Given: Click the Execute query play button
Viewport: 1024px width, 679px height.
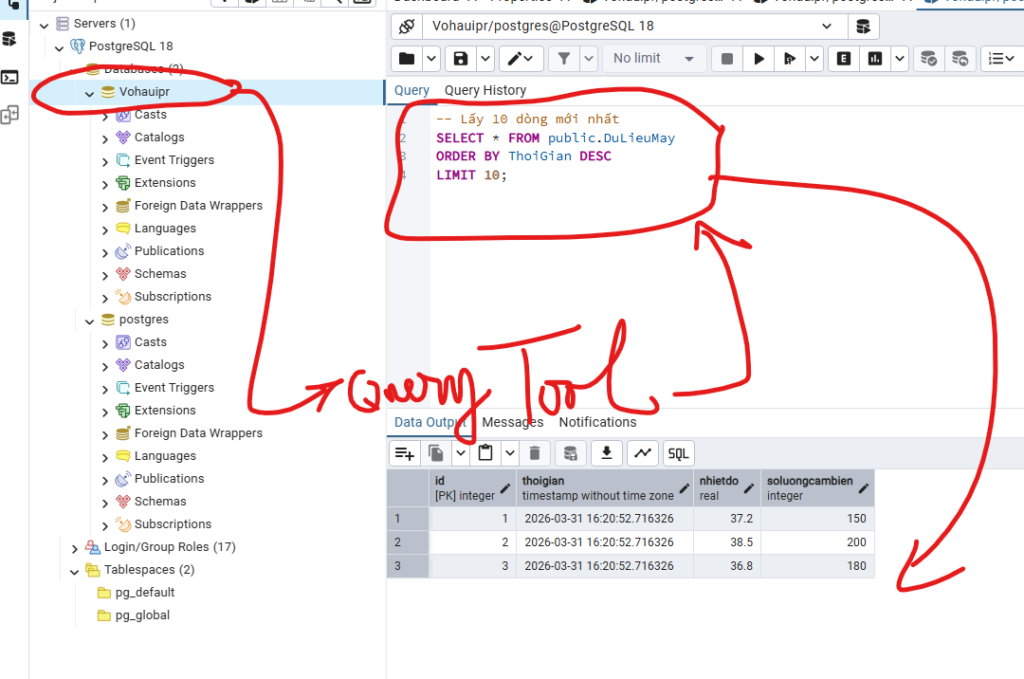Looking at the screenshot, I should [x=759, y=59].
